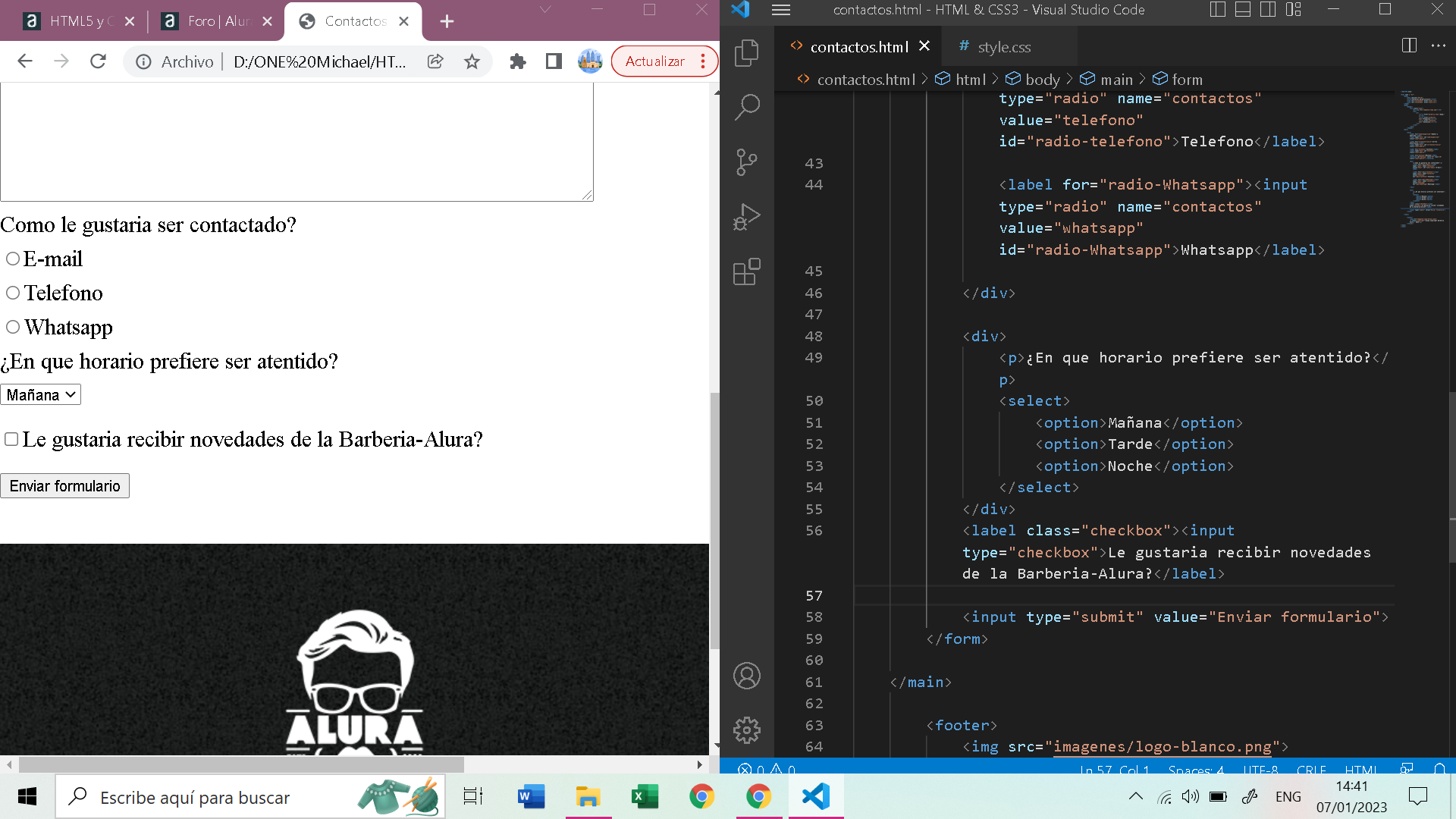Switch to the style.css editor tab
The height and width of the screenshot is (819, 1456).
tap(1003, 46)
